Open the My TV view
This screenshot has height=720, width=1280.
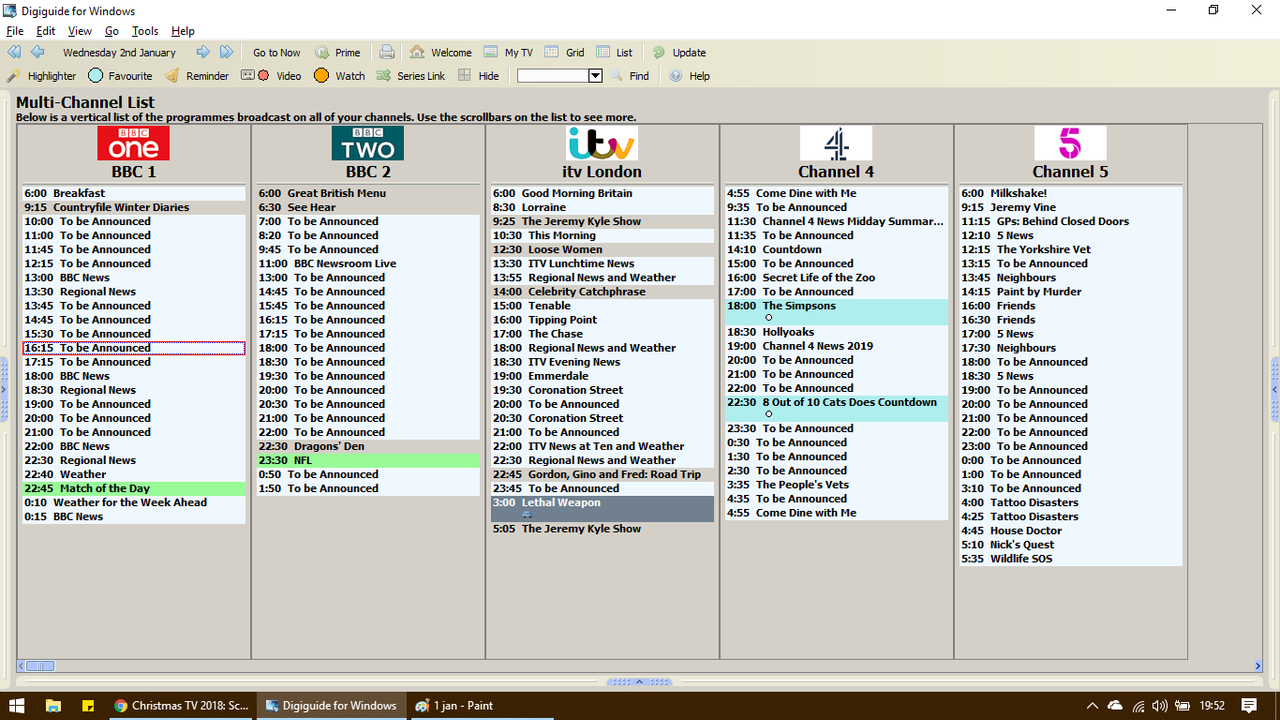click(x=508, y=53)
